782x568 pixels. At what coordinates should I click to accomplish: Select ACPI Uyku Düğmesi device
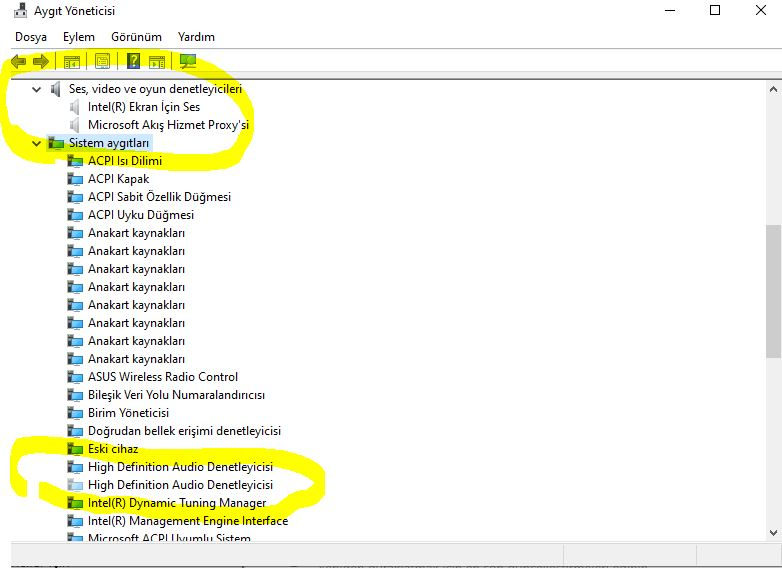pos(141,215)
